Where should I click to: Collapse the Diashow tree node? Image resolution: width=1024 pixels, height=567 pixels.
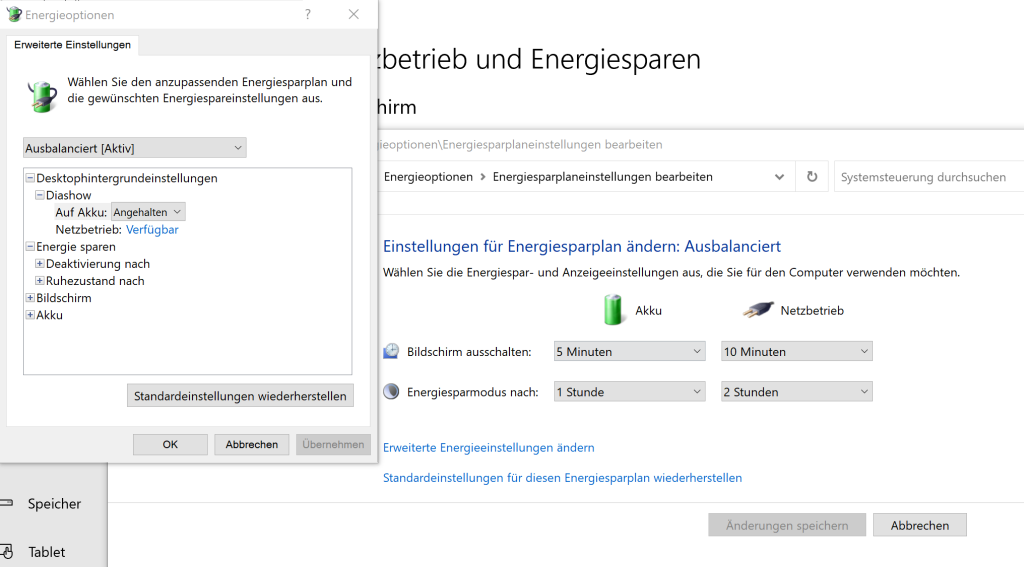(39, 195)
